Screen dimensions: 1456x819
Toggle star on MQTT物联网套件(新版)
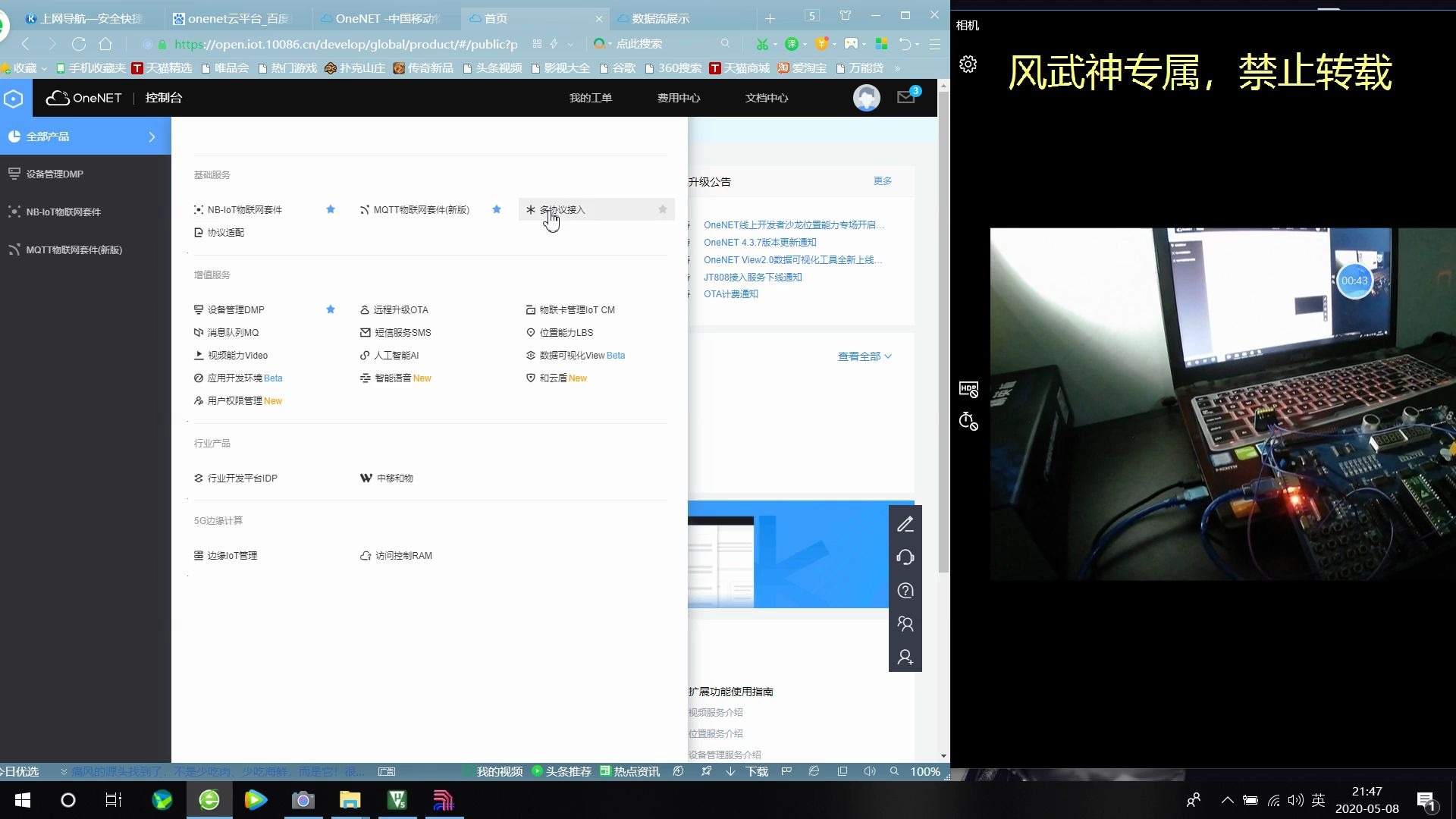497,209
